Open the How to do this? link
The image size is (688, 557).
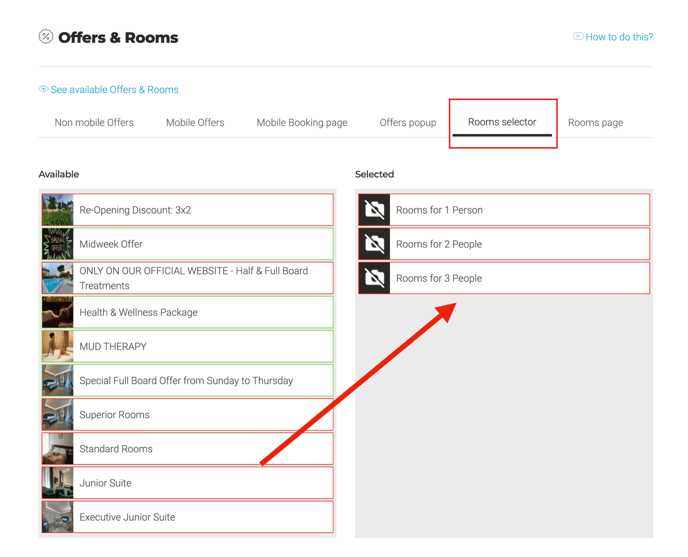(x=619, y=37)
